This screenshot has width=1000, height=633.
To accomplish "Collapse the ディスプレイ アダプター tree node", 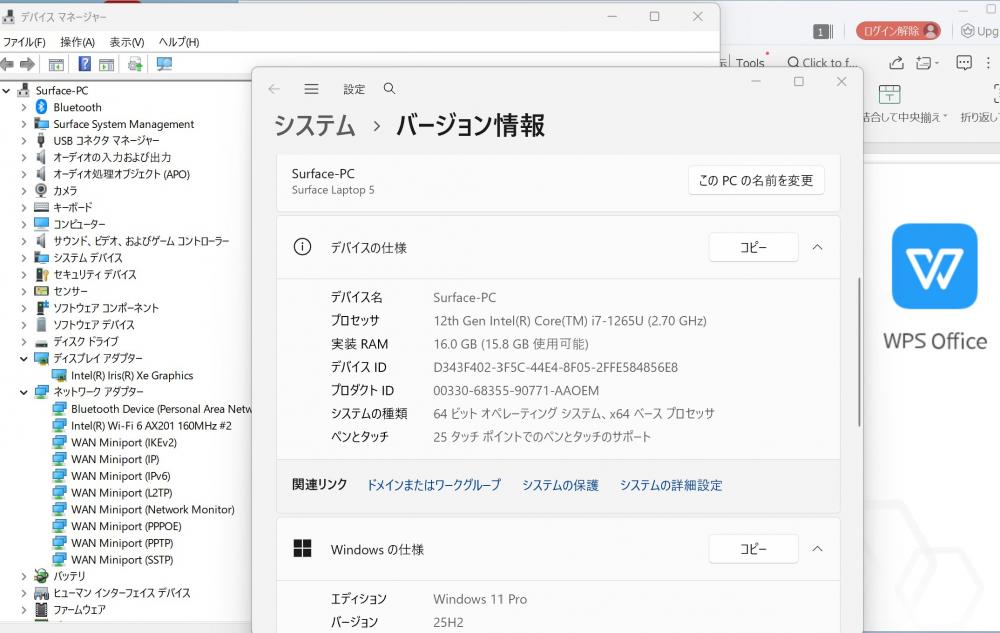I will point(24,358).
